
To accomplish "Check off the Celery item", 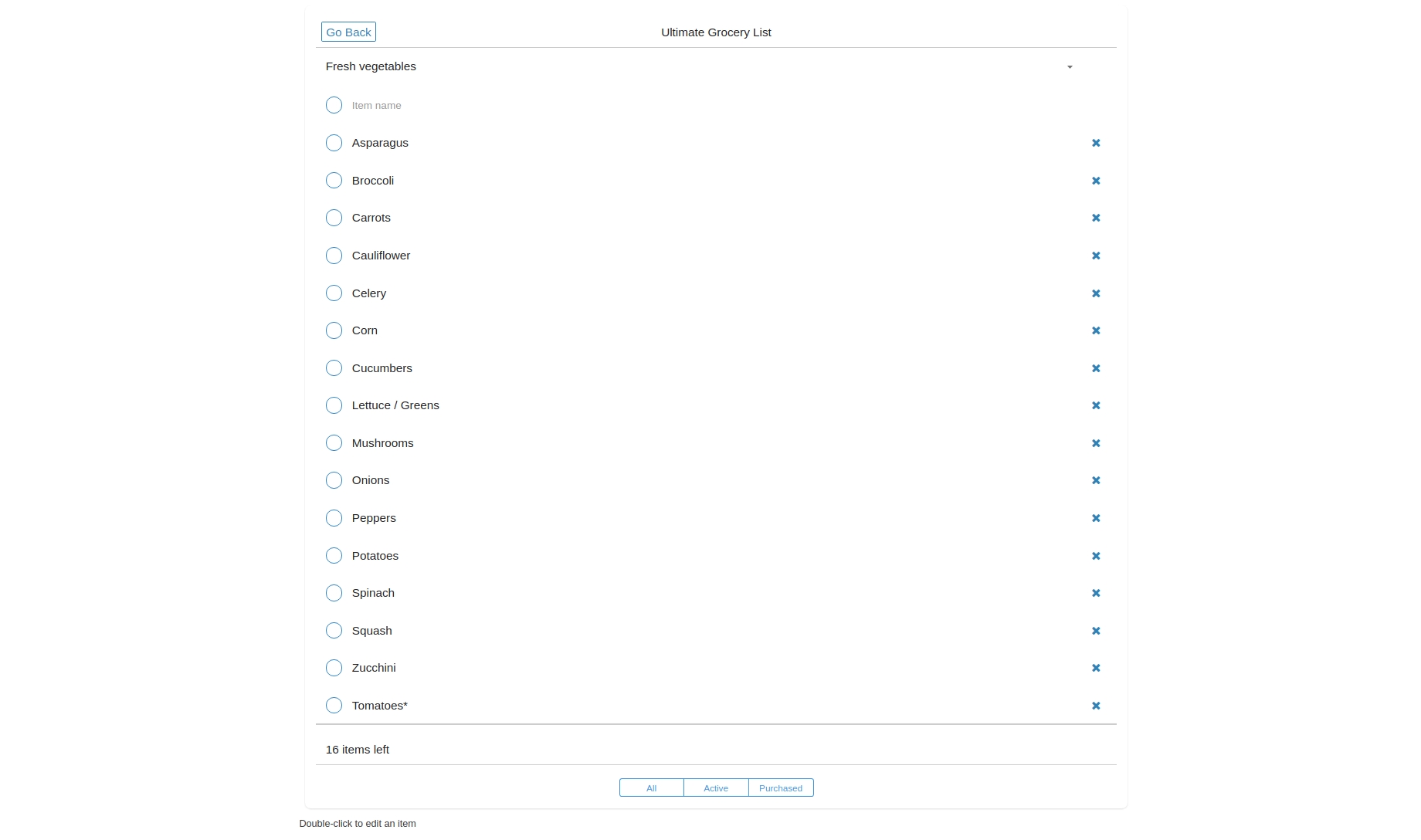I will pos(334,293).
